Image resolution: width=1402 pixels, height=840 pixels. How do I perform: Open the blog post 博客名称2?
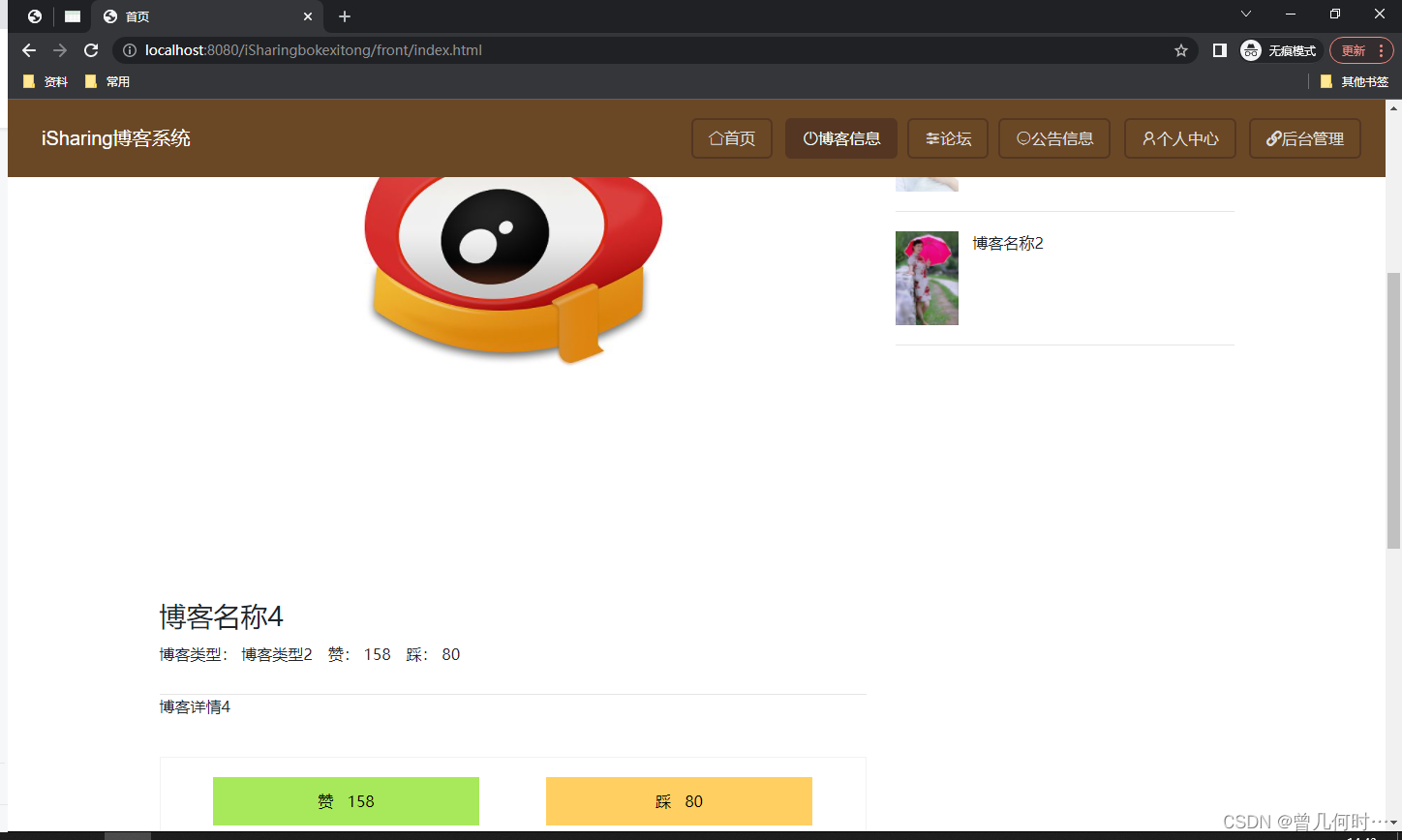[1007, 243]
